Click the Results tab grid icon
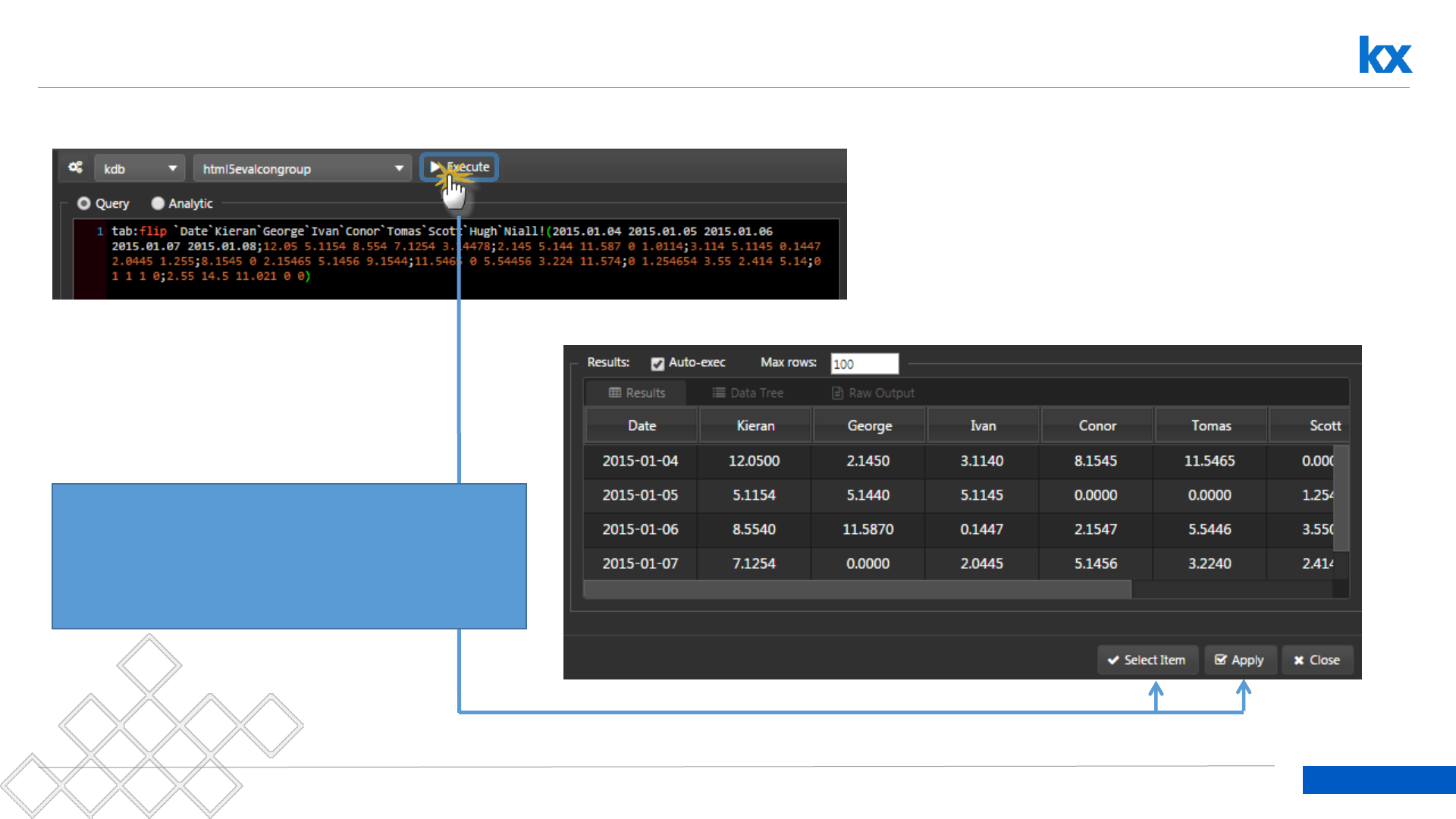Viewport: 1456px width, 819px height. click(615, 393)
